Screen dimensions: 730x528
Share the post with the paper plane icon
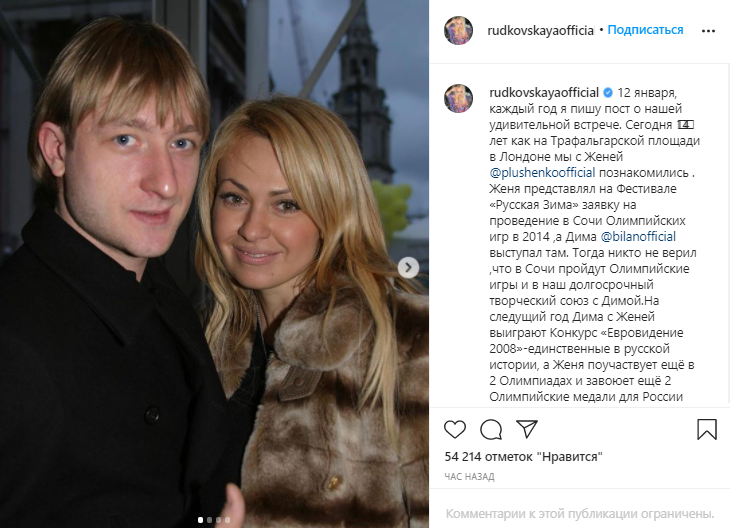pyautogui.click(x=527, y=429)
